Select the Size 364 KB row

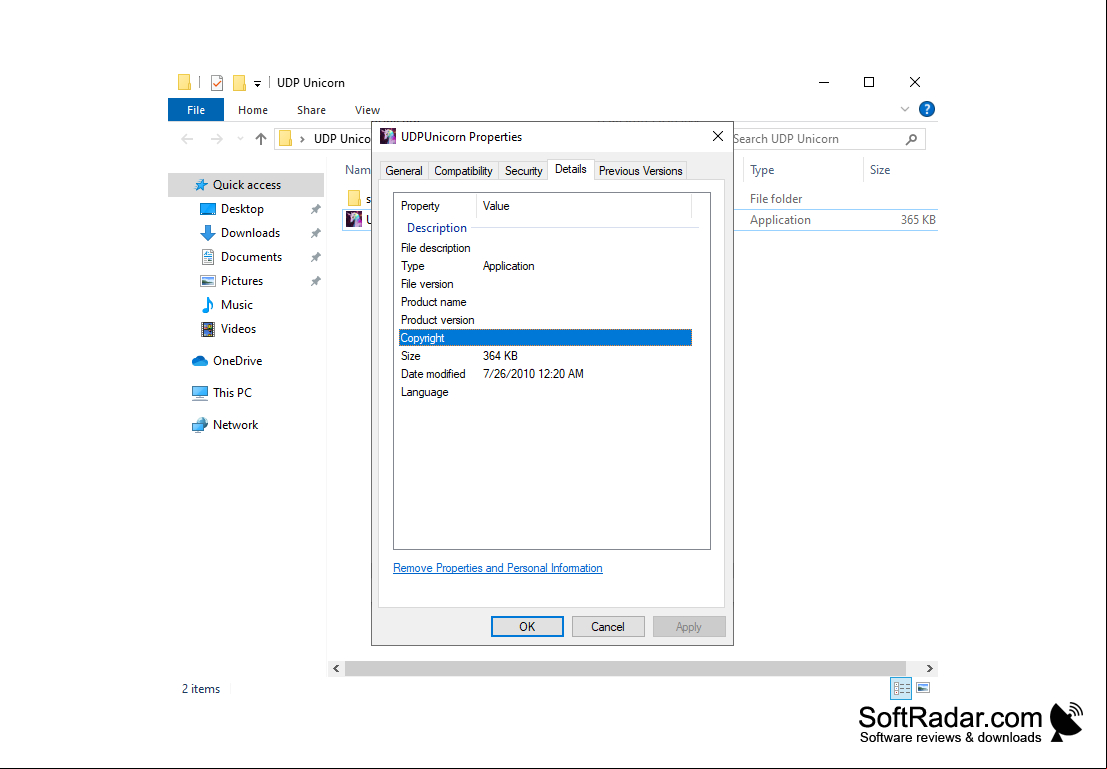(x=545, y=356)
